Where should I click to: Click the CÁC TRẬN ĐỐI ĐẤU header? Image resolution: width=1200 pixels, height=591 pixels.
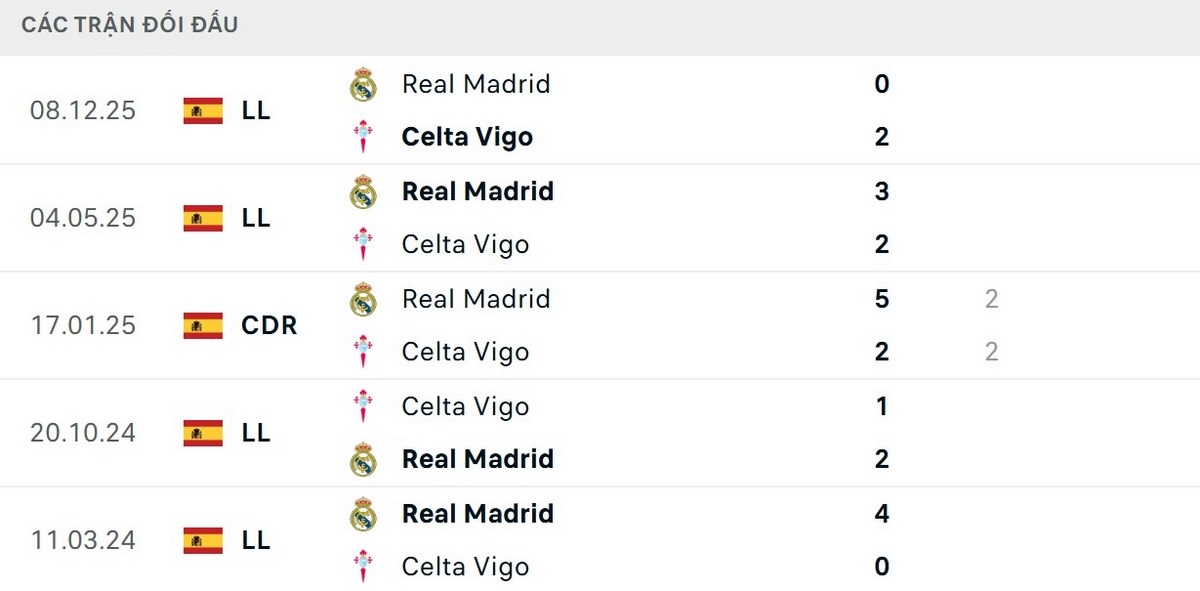coord(129,24)
